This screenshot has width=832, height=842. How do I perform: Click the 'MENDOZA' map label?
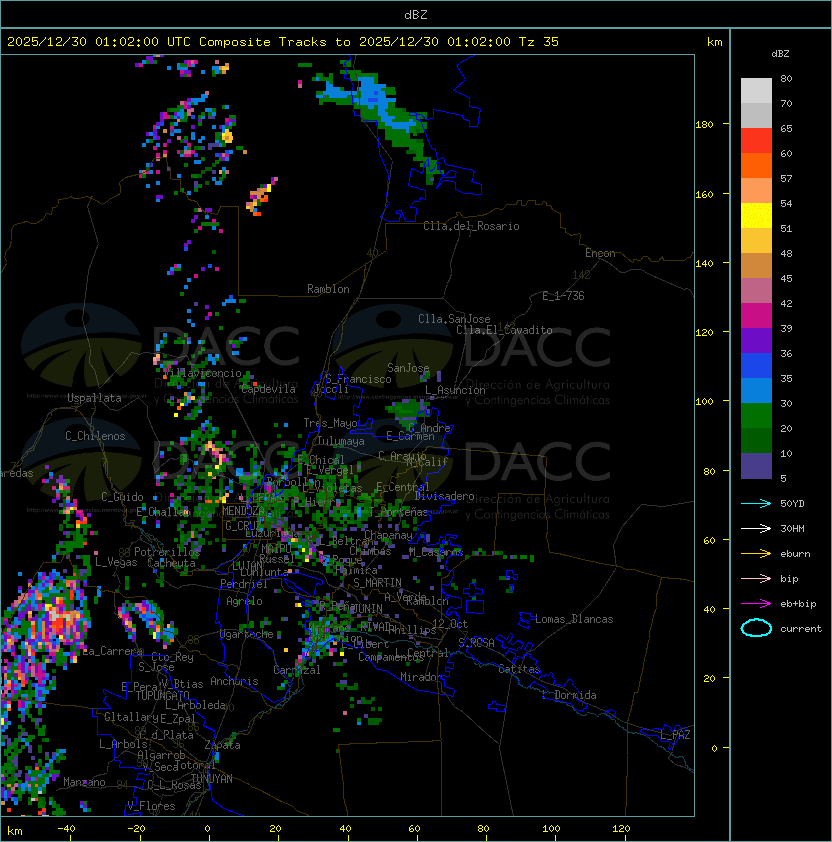click(243, 510)
